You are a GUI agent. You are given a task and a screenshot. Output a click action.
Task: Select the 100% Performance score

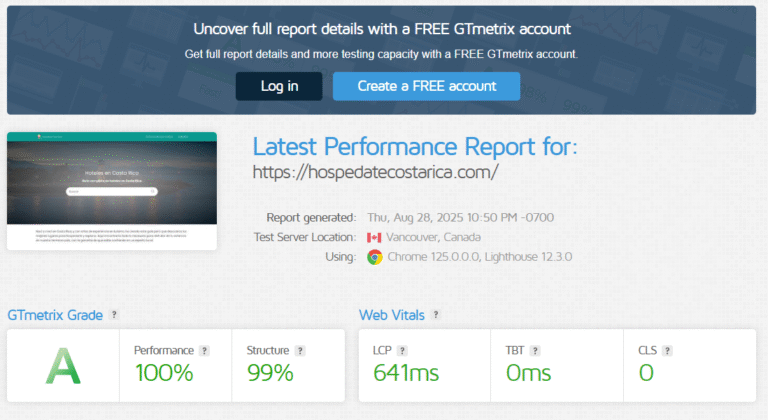click(163, 373)
